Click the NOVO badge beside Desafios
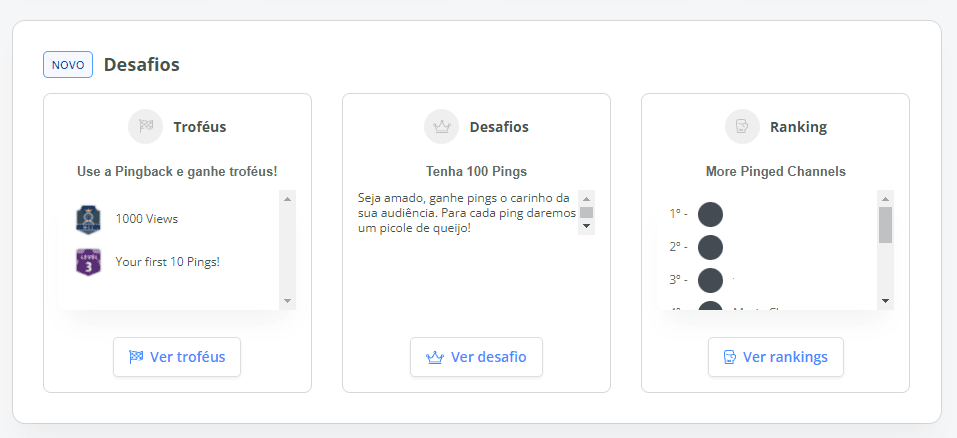The height and width of the screenshot is (438, 957). pos(68,65)
